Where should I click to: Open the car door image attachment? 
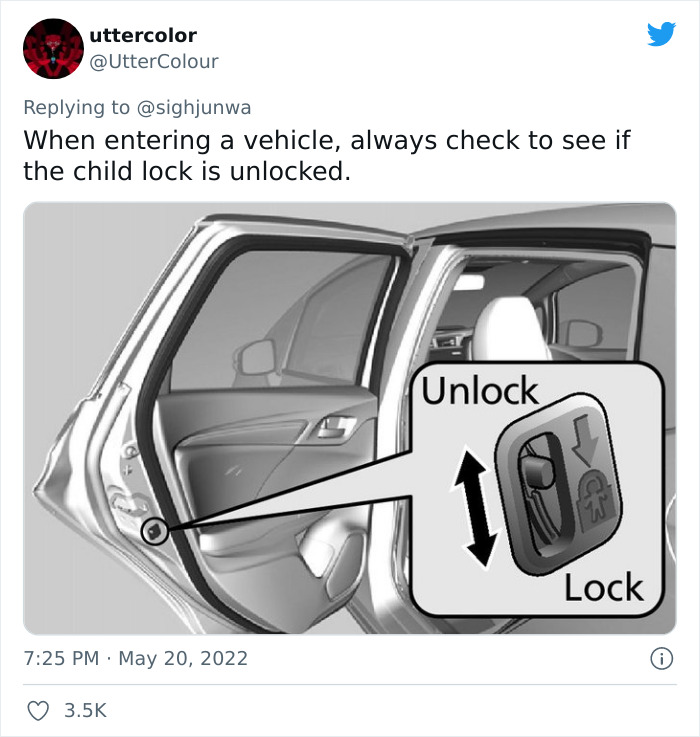[350, 418]
